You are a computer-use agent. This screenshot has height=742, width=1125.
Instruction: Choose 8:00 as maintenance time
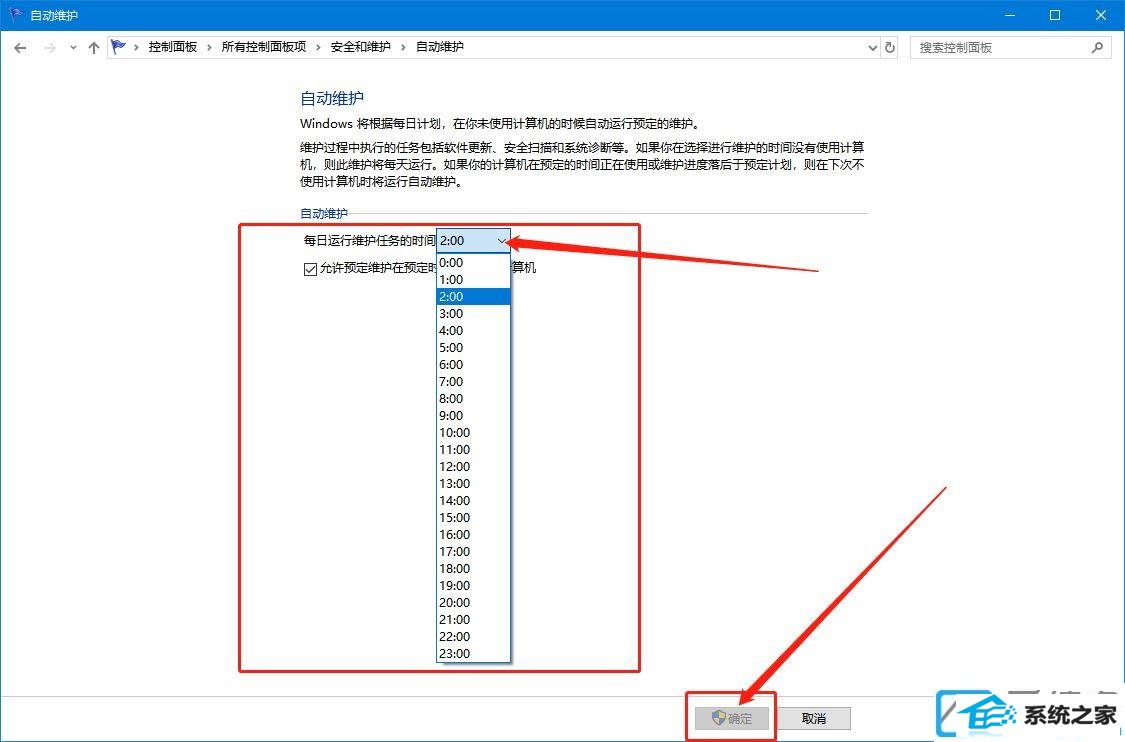[x=474, y=398]
